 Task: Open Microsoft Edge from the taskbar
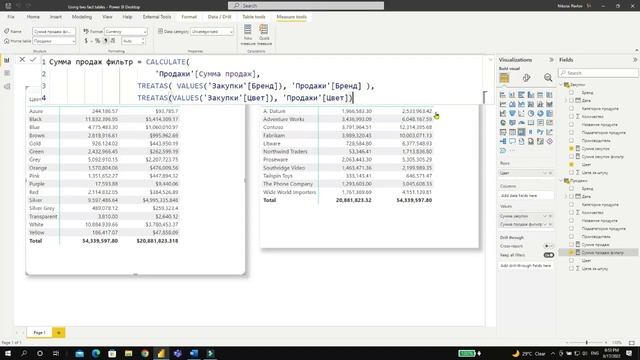coord(96,353)
